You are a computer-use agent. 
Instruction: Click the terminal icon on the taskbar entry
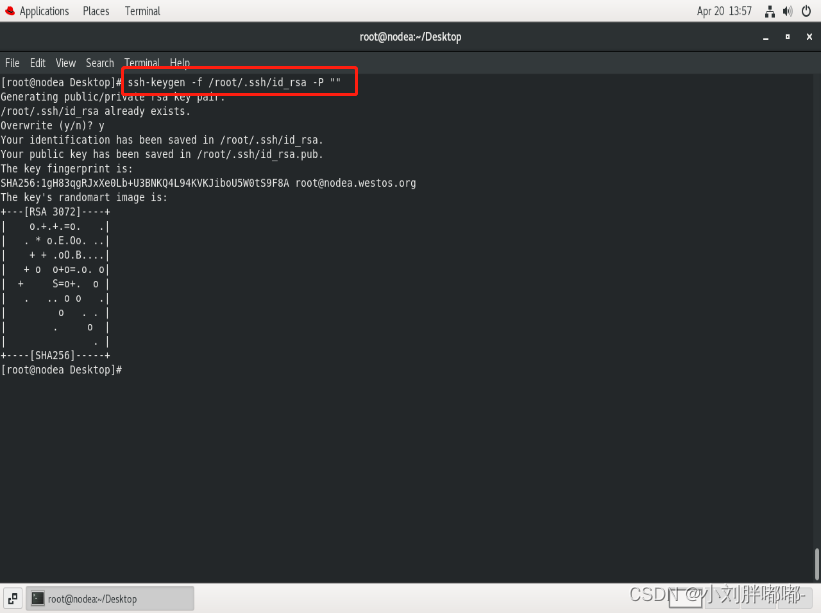39,598
